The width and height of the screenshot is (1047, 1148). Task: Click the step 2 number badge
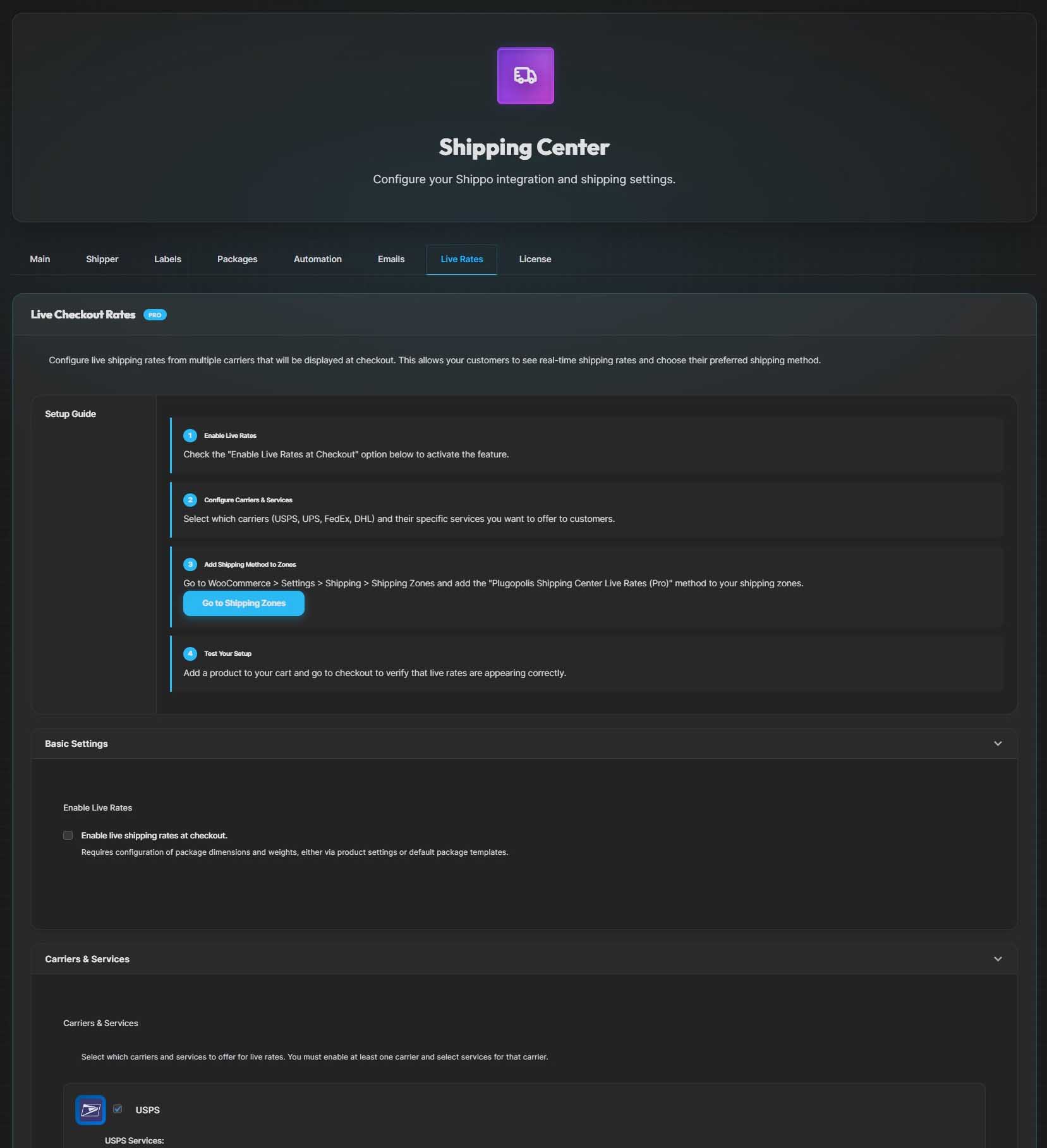pos(190,500)
